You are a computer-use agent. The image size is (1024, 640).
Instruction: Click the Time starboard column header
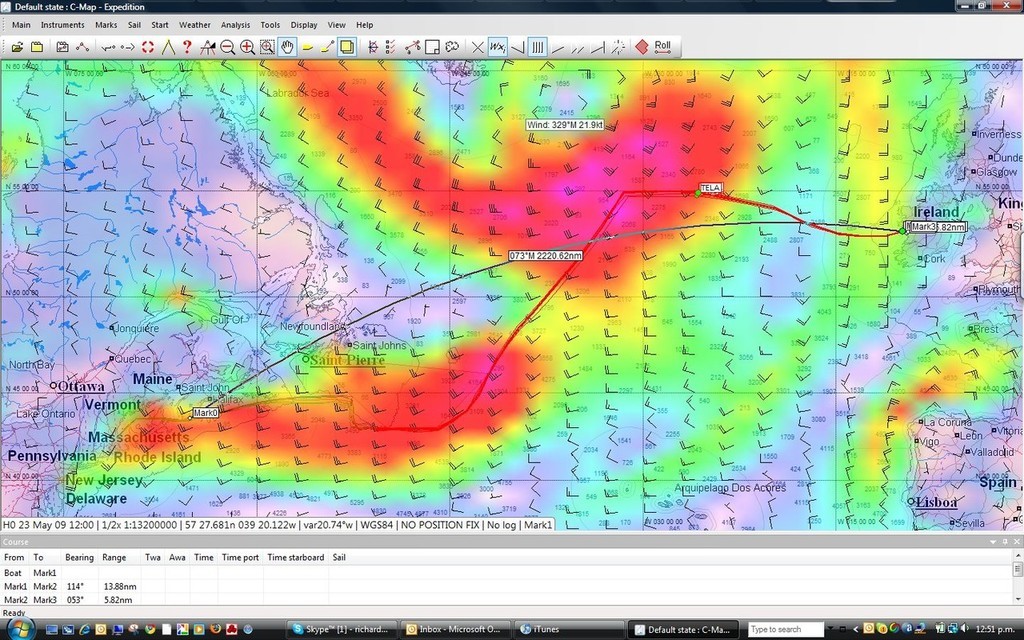click(295, 557)
